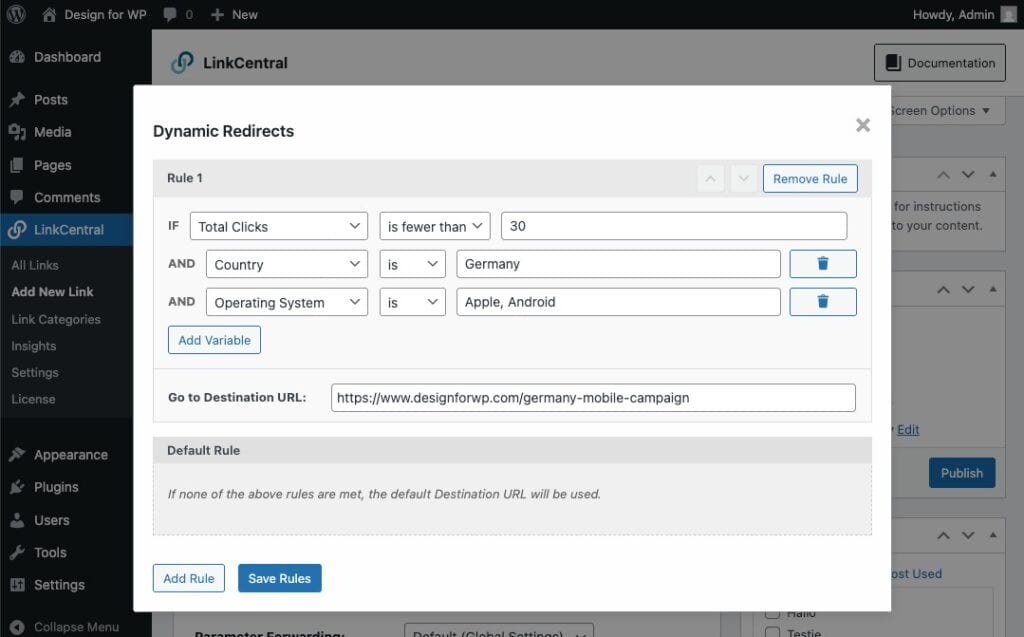The width and height of the screenshot is (1024, 637).
Task: Click the Add Variable button
Action: coord(214,340)
